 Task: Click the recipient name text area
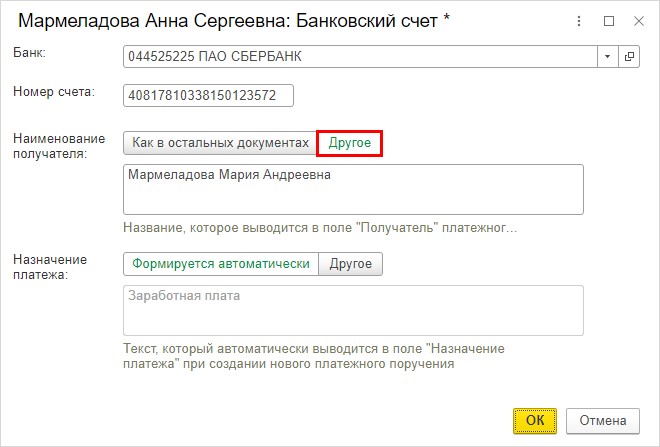pyautogui.click(x=353, y=189)
